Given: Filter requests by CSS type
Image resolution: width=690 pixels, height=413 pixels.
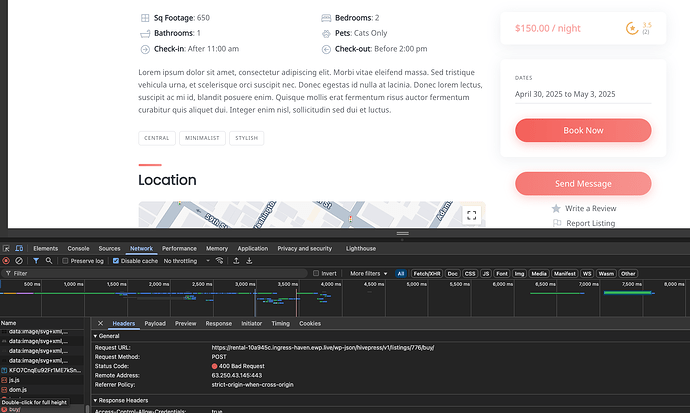Looking at the screenshot, I should click(x=470, y=274).
